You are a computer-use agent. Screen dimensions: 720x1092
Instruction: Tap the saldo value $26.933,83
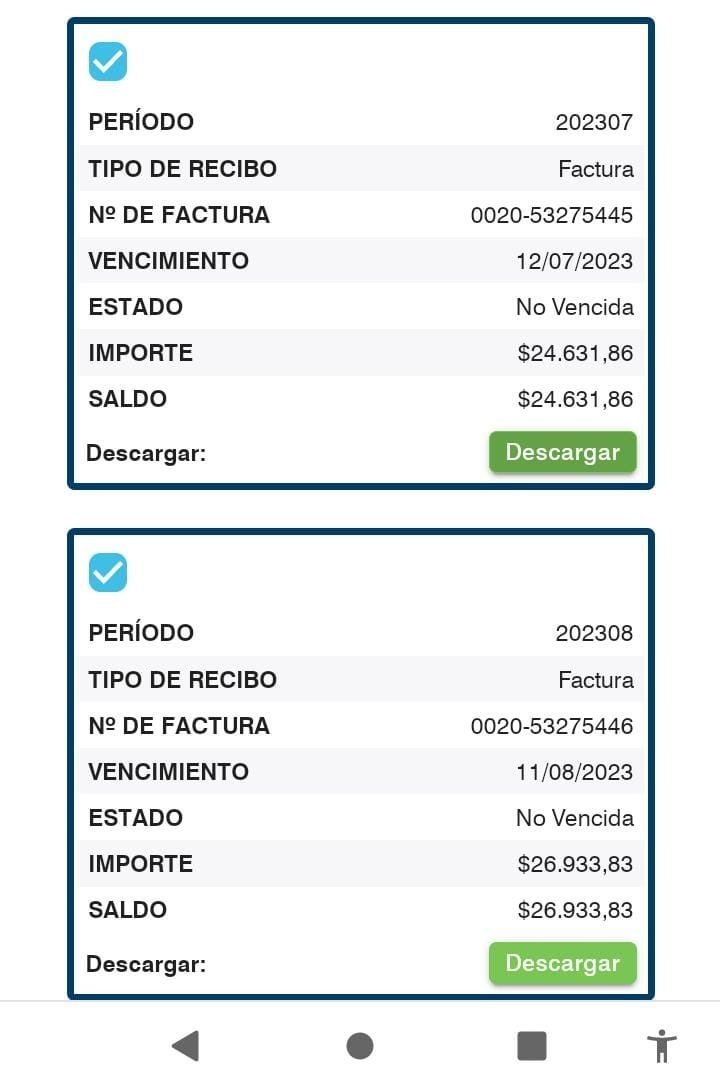pos(575,910)
